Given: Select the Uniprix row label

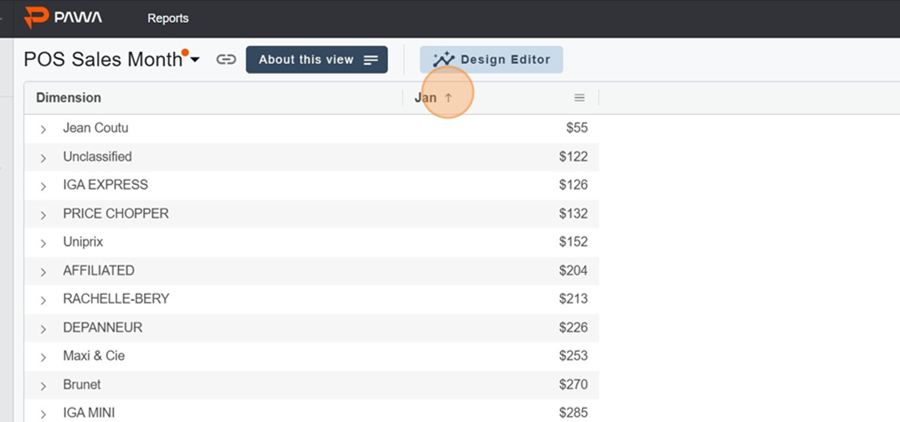Looking at the screenshot, I should coord(83,242).
